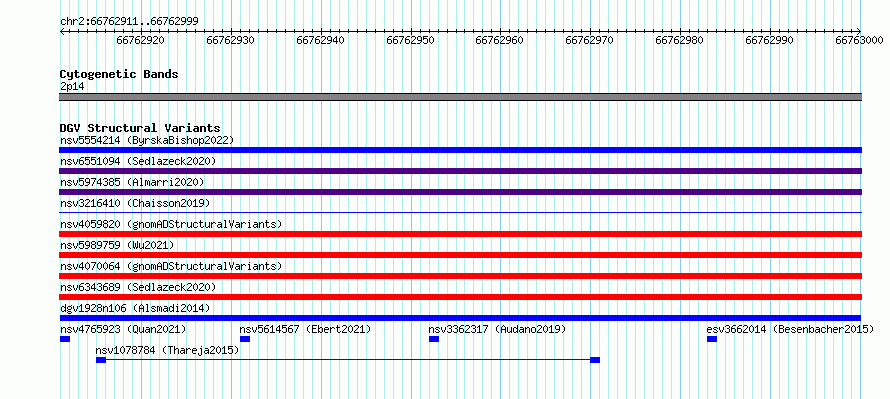Click the 'nsv5614567 (Ebert2021)' label
Image resolution: width=890 pixels, height=399 pixels.
point(305,329)
